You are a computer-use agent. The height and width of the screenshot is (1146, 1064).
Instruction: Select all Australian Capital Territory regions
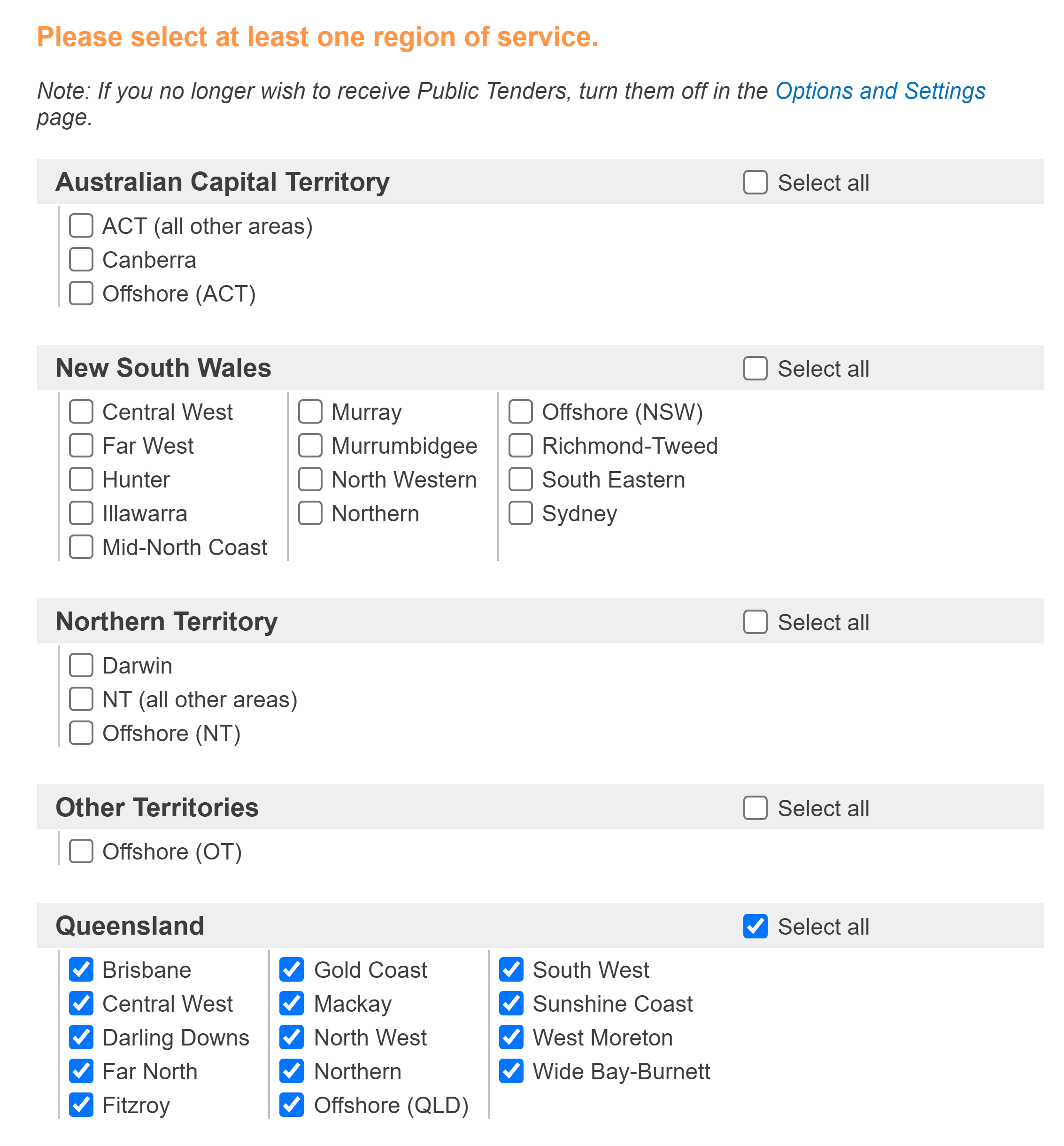[x=755, y=183]
